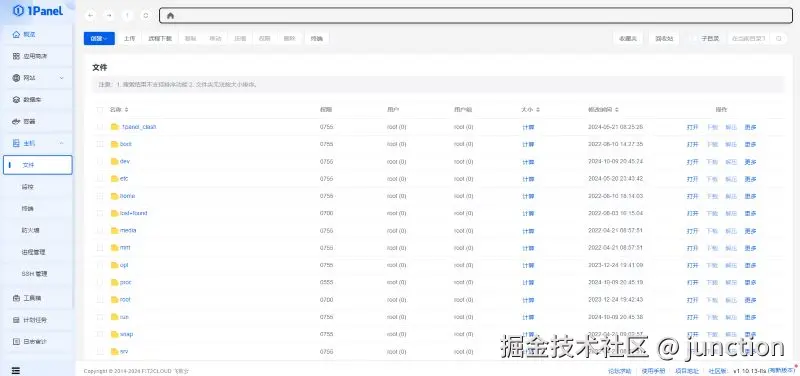This screenshot has width=800, height=376.
Task: Click the 上传 upload button
Action: coord(130,38)
